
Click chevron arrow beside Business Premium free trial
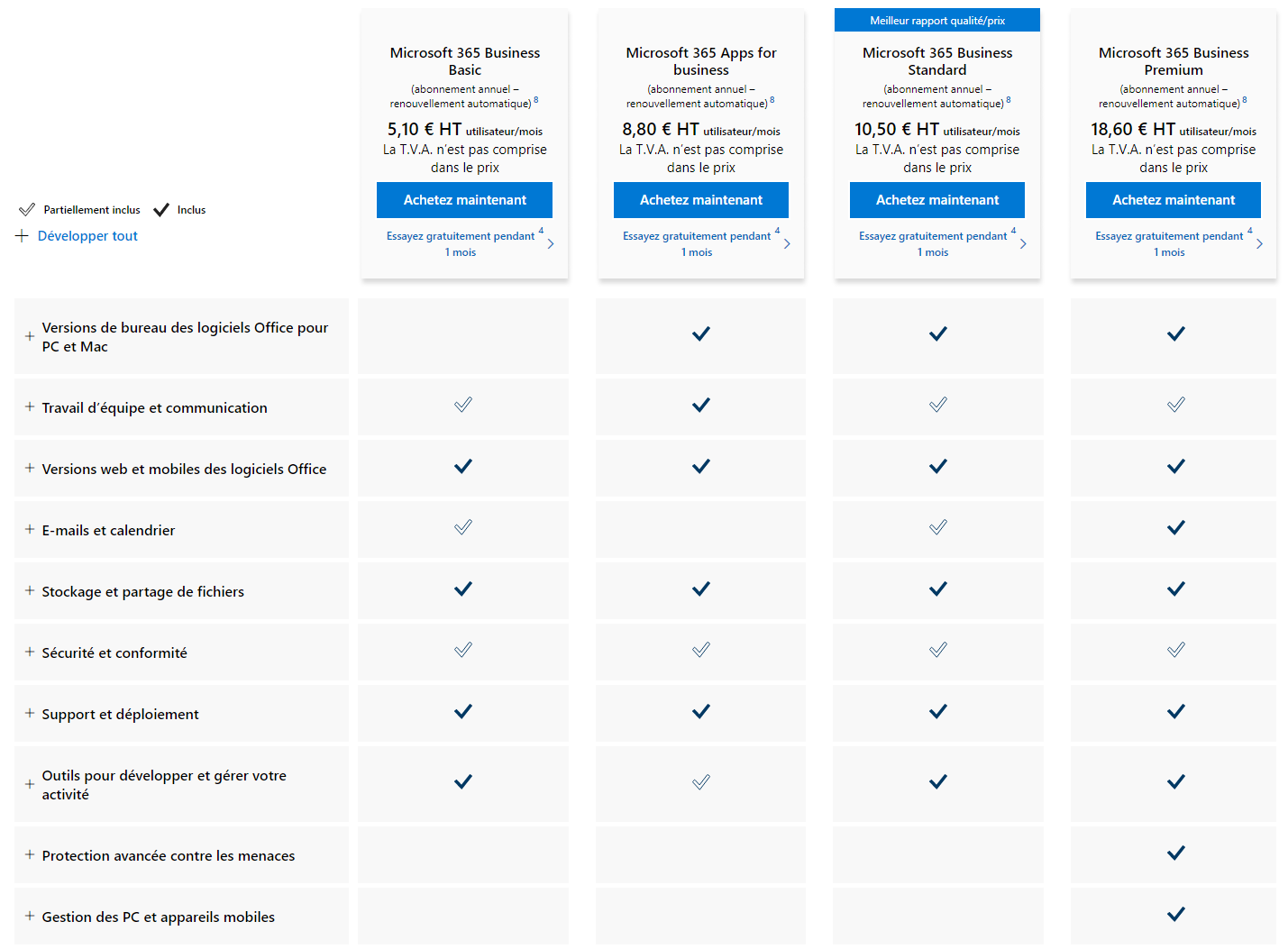click(1259, 243)
